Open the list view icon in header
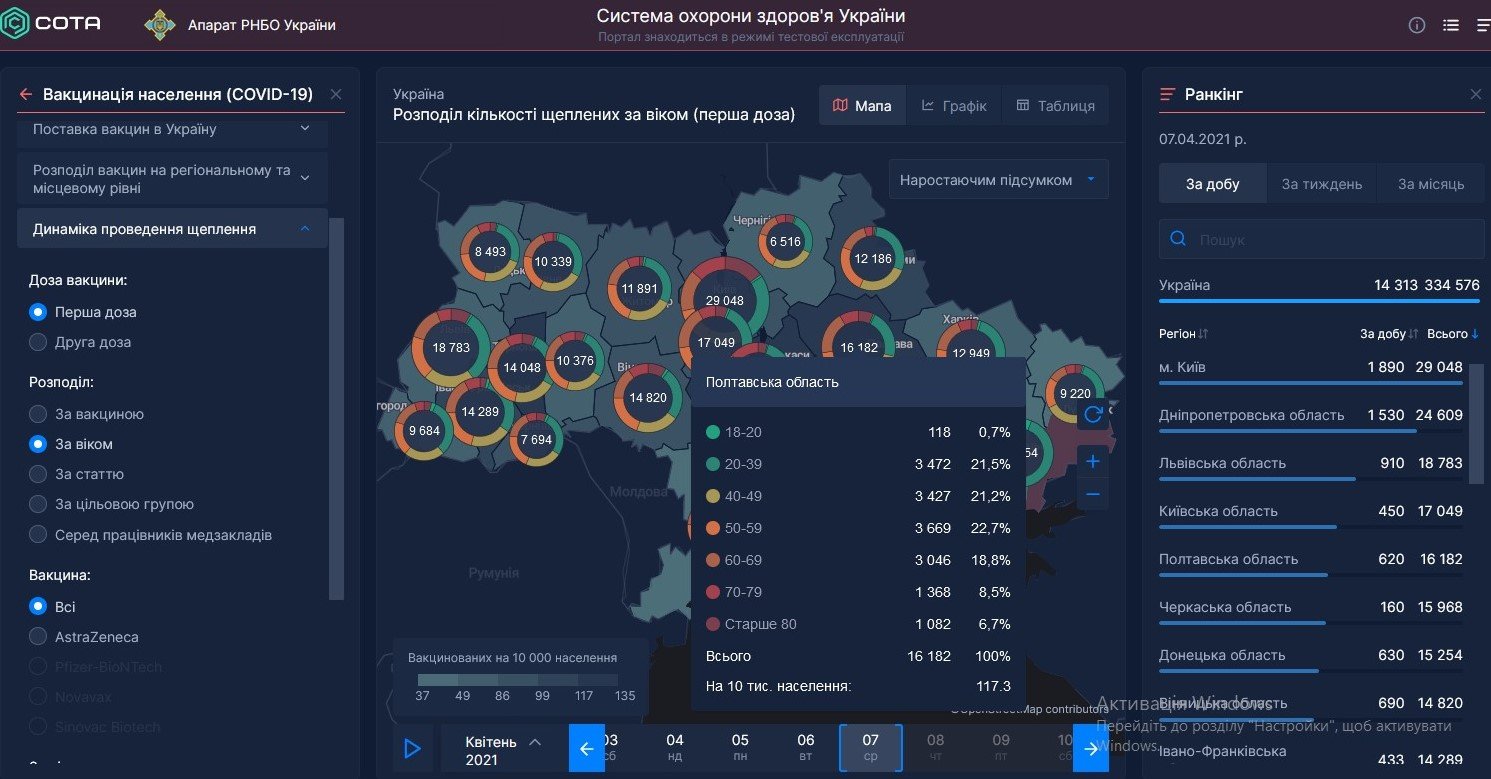Screen dimensions: 1491x779 pyautogui.click(x=1451, y=25)
